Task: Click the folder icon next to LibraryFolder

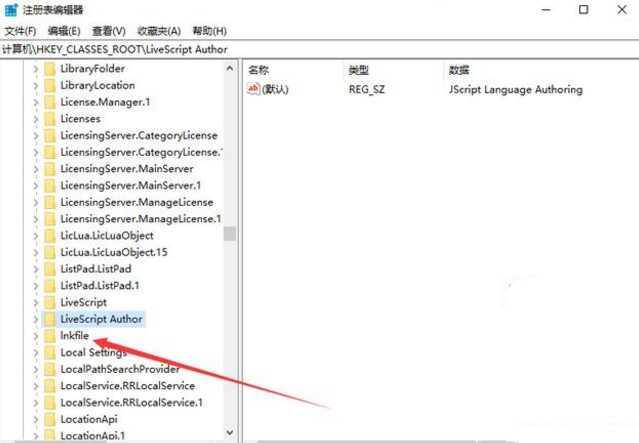Action: pos(49,69)
